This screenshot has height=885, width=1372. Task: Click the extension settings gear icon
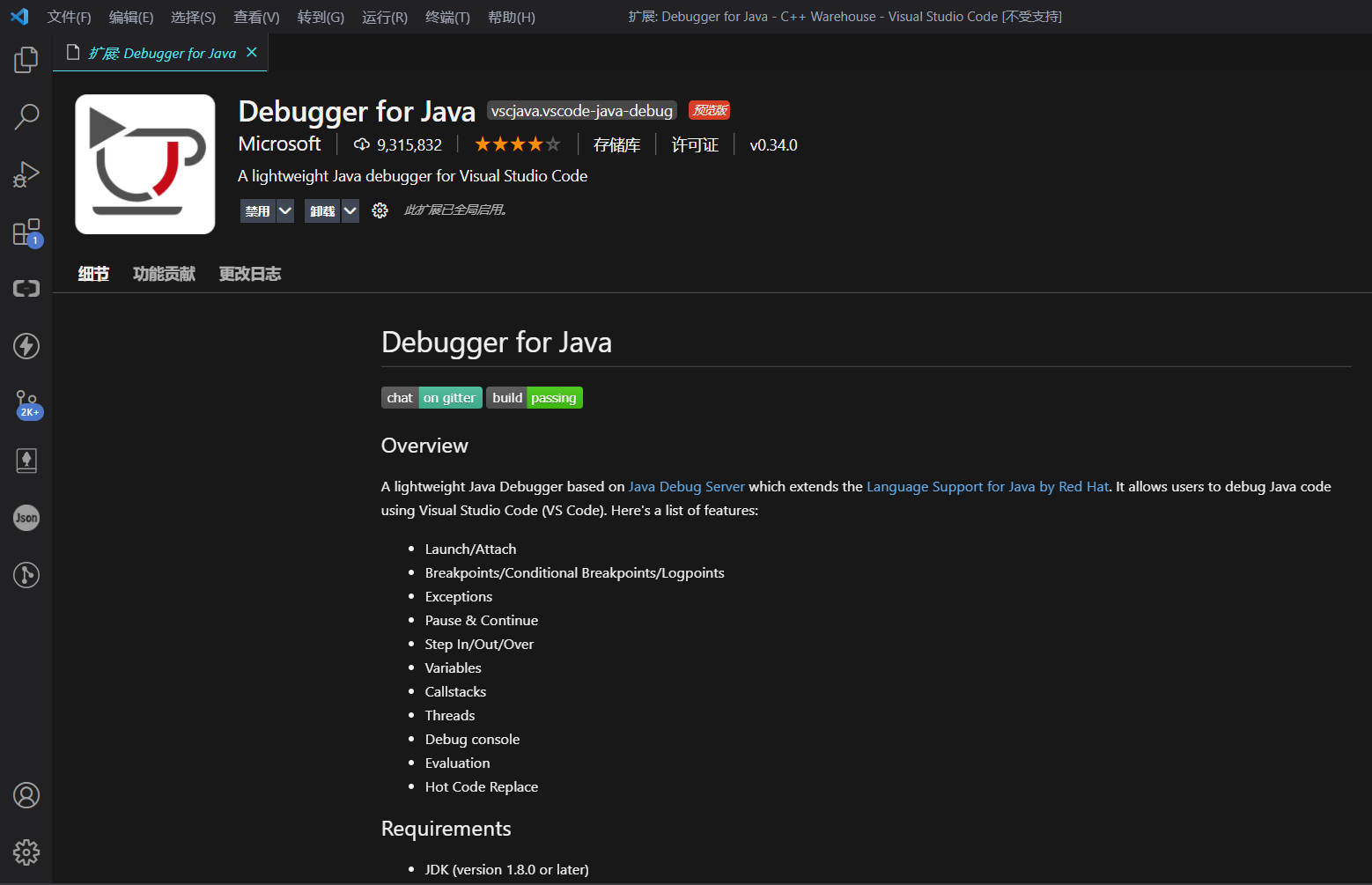coord(380,210)
